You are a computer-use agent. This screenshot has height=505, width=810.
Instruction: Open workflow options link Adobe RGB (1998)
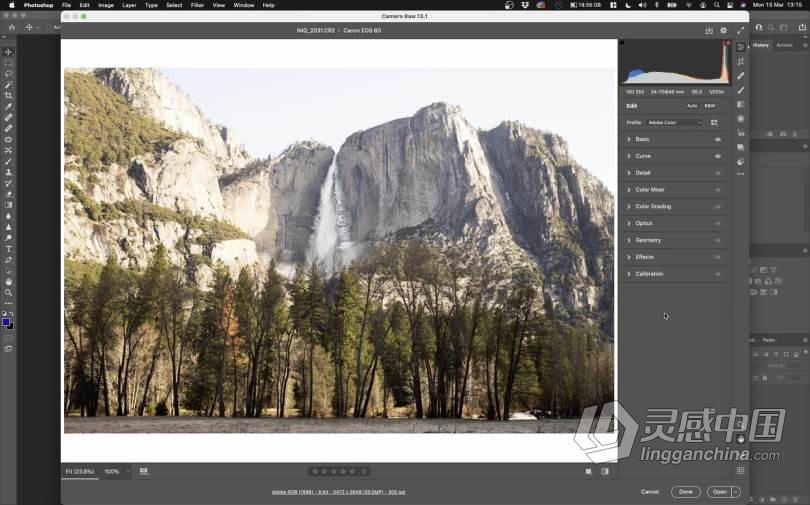[338, 492]
